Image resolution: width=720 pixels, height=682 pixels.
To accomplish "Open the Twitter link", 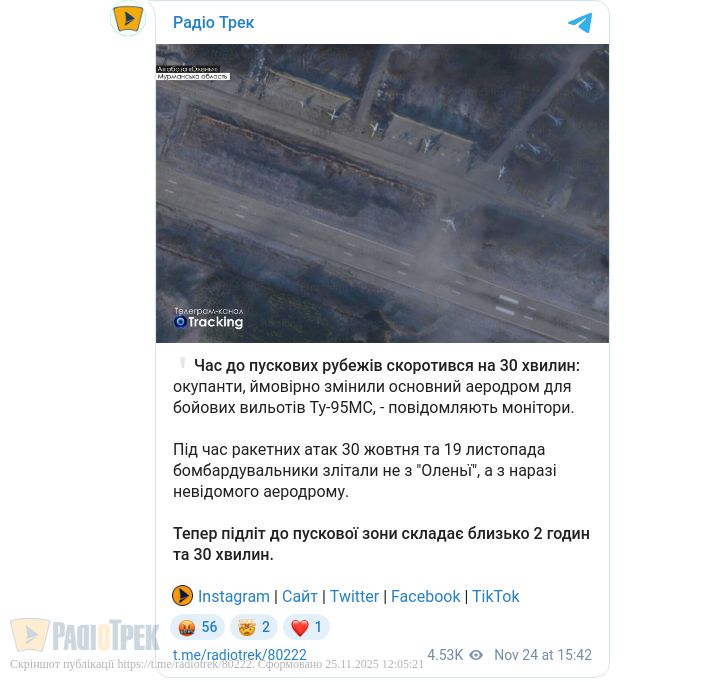I will [354, 596].
